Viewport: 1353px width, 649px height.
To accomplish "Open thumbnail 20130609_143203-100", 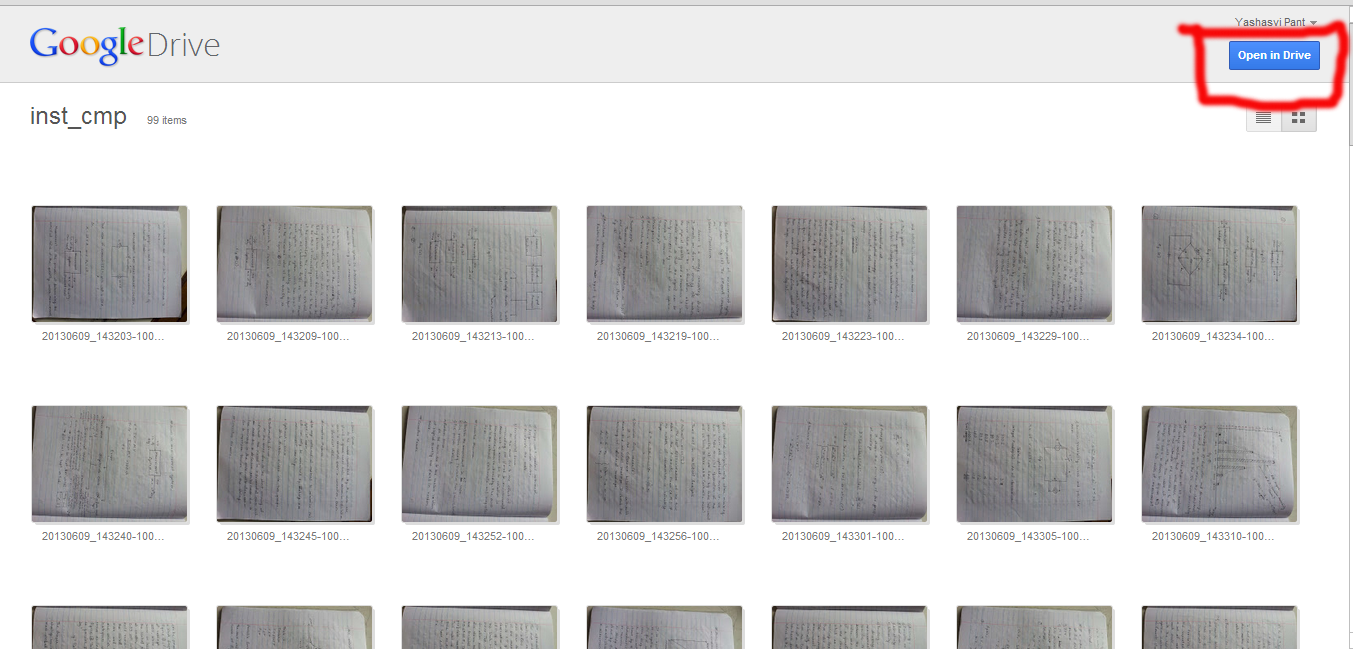I will [110, 264].
